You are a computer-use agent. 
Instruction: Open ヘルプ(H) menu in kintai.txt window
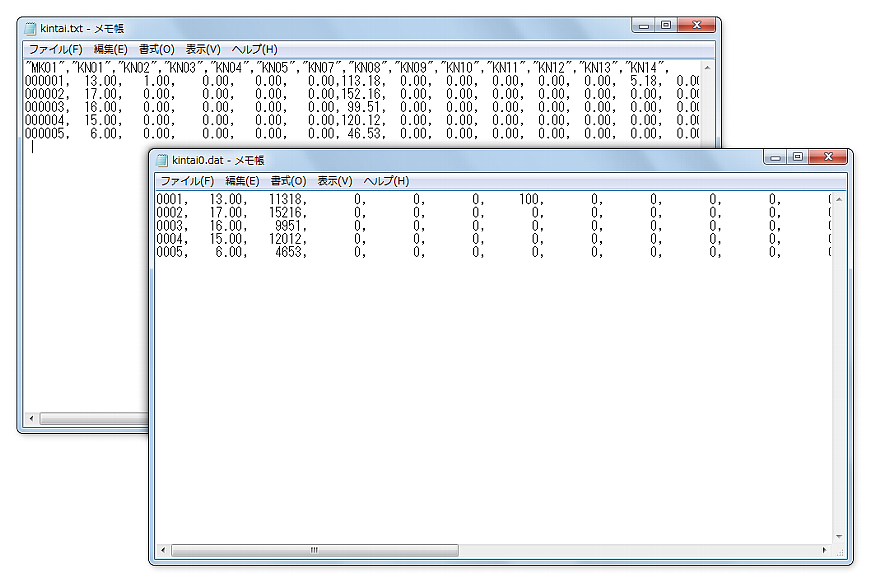[254, 49]
